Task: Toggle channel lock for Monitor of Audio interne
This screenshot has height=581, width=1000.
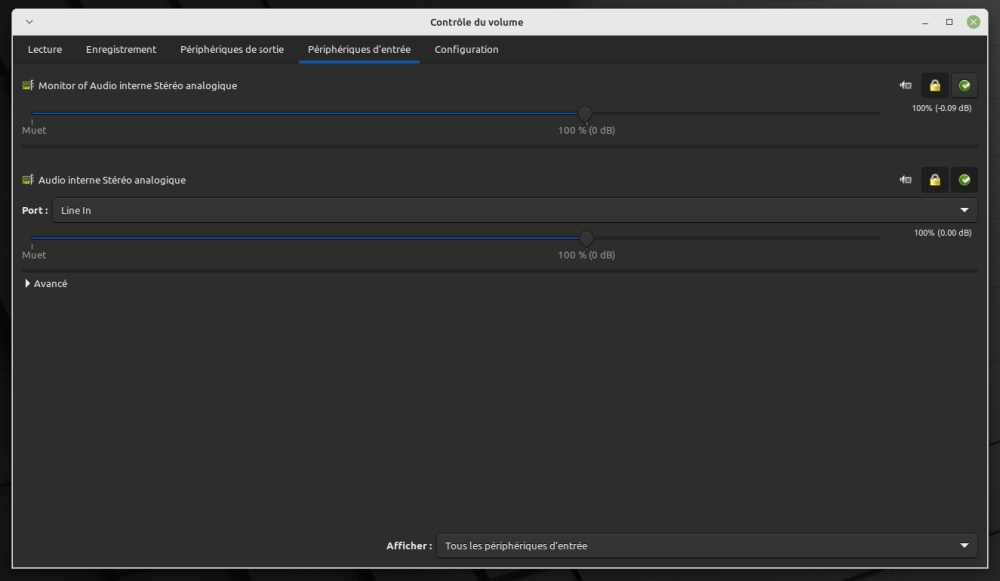Action: (935, 85)
